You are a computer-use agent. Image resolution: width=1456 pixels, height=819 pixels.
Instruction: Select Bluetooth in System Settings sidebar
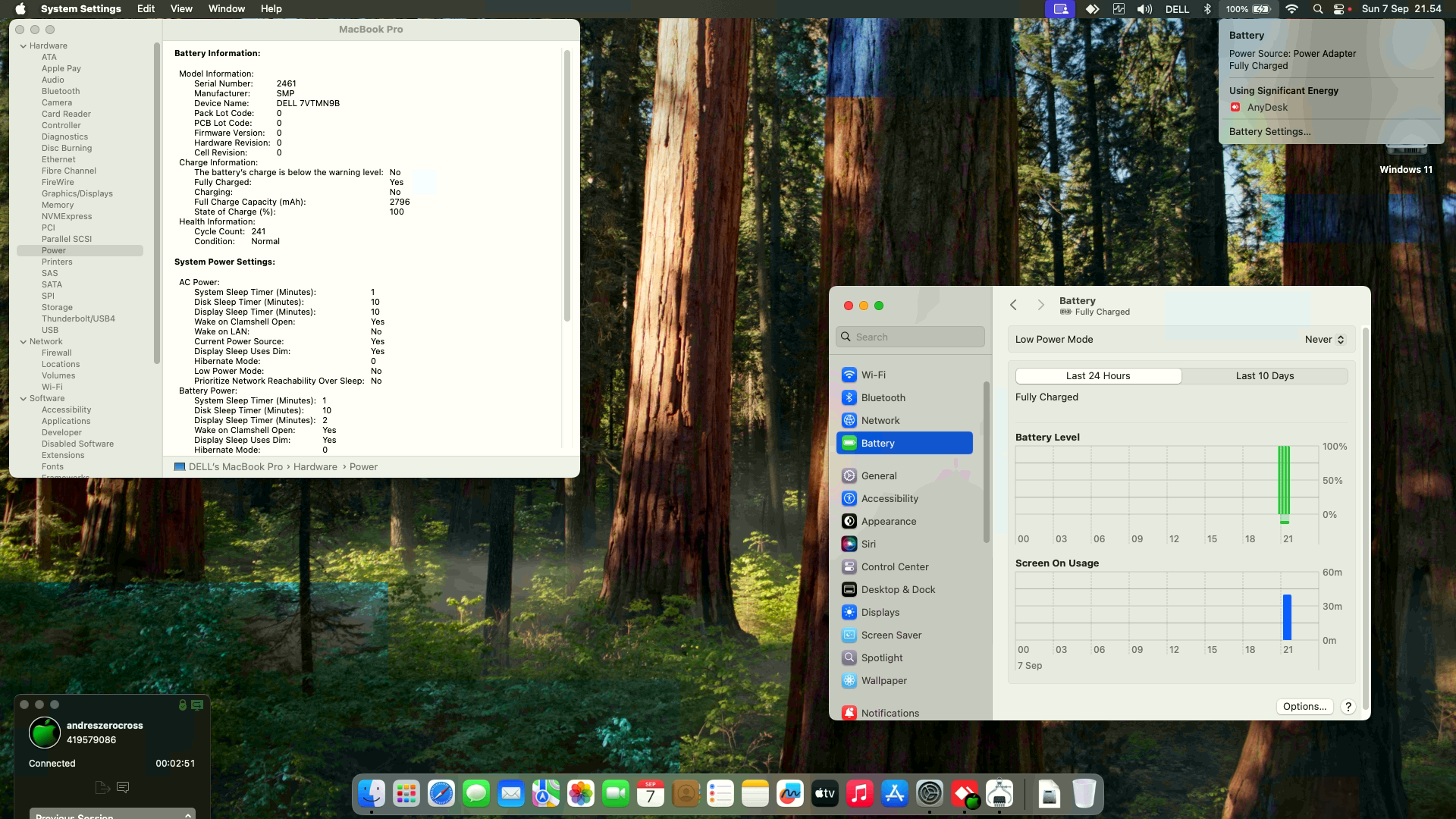(905, 397)
